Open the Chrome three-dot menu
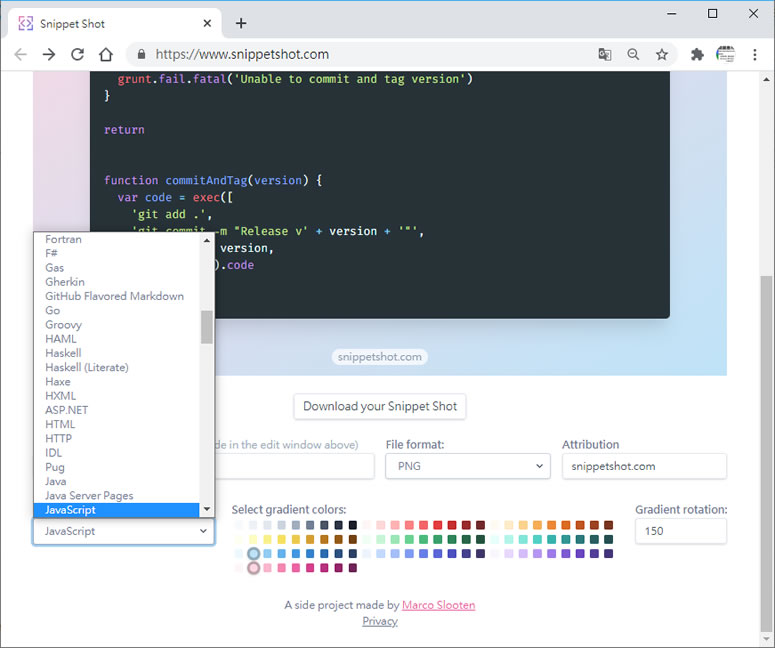Image resolution: width=775 pixels, height=648 pixels. tap(755, 54)
